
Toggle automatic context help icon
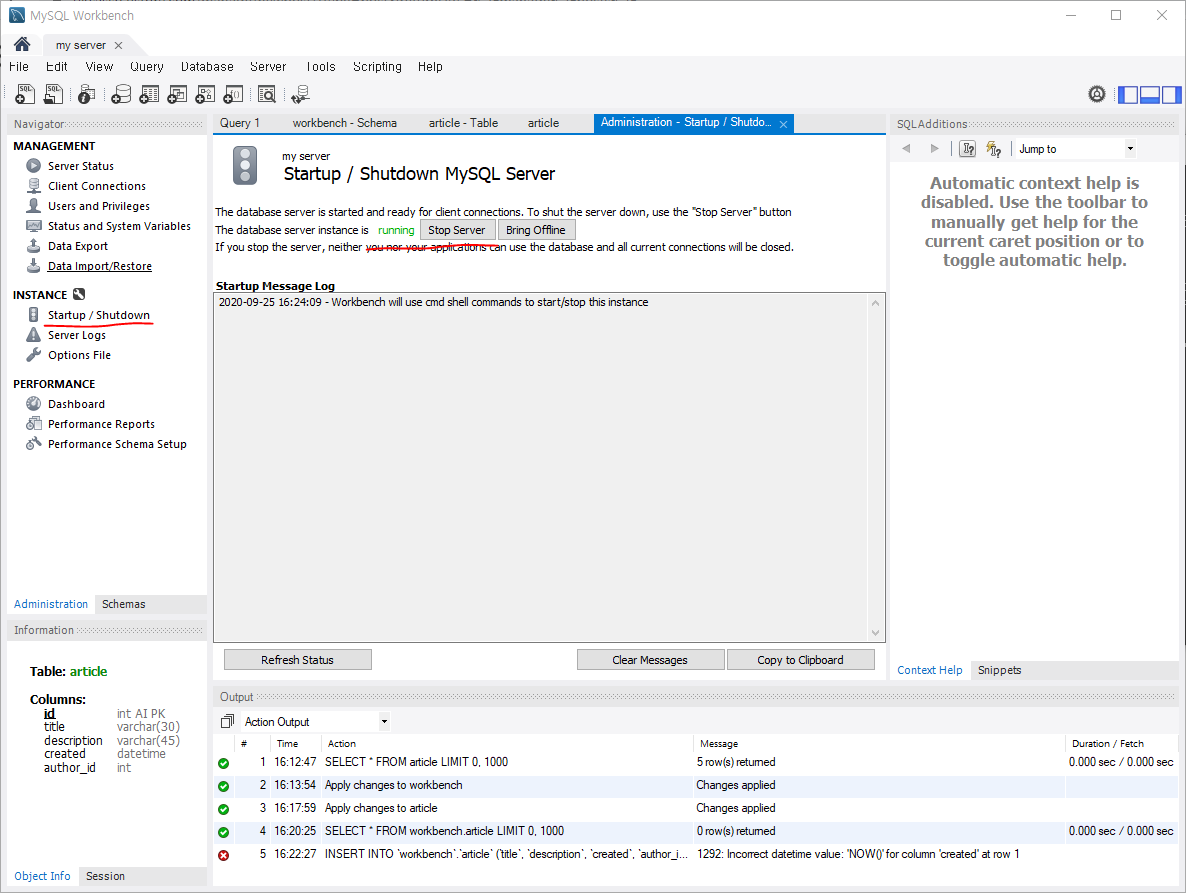994,149
